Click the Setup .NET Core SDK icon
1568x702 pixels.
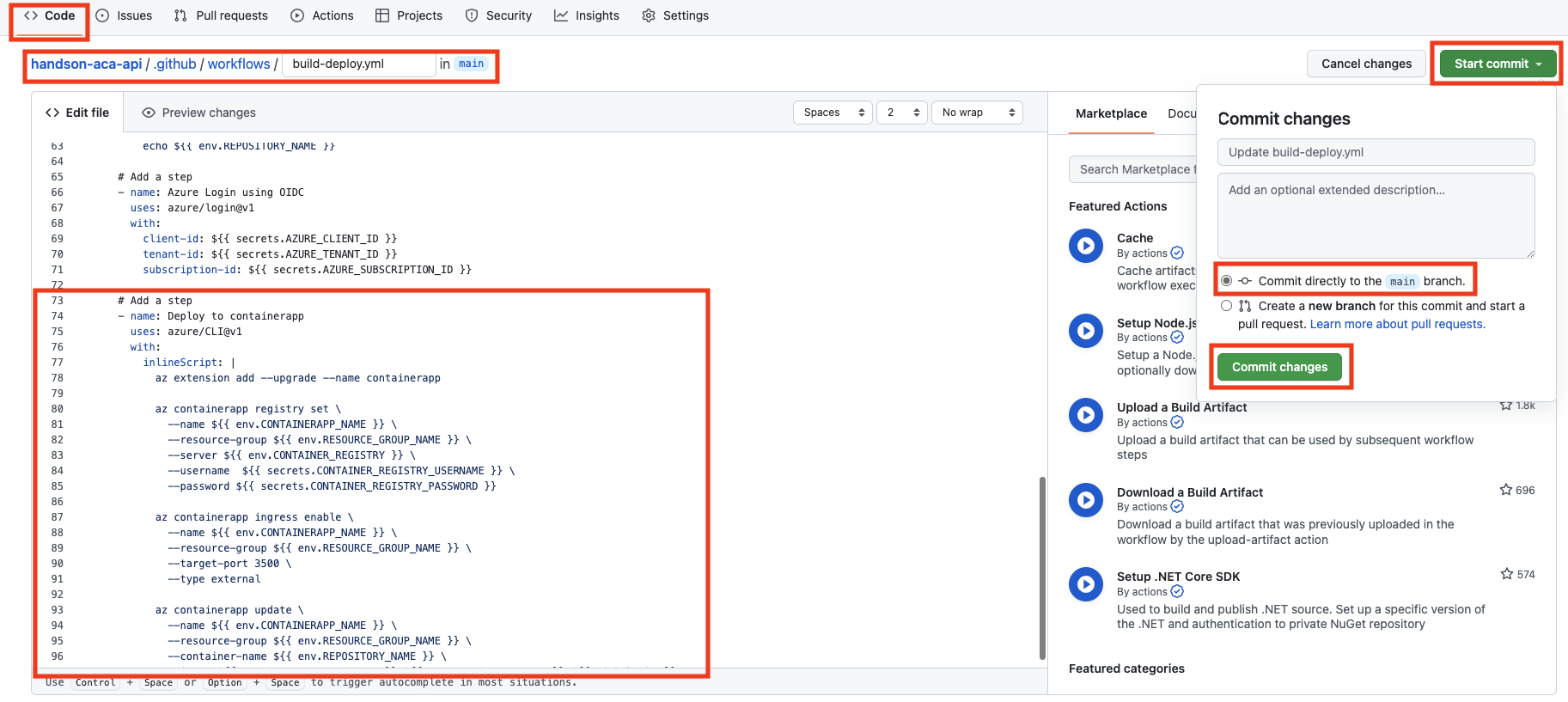point(1086,584)
